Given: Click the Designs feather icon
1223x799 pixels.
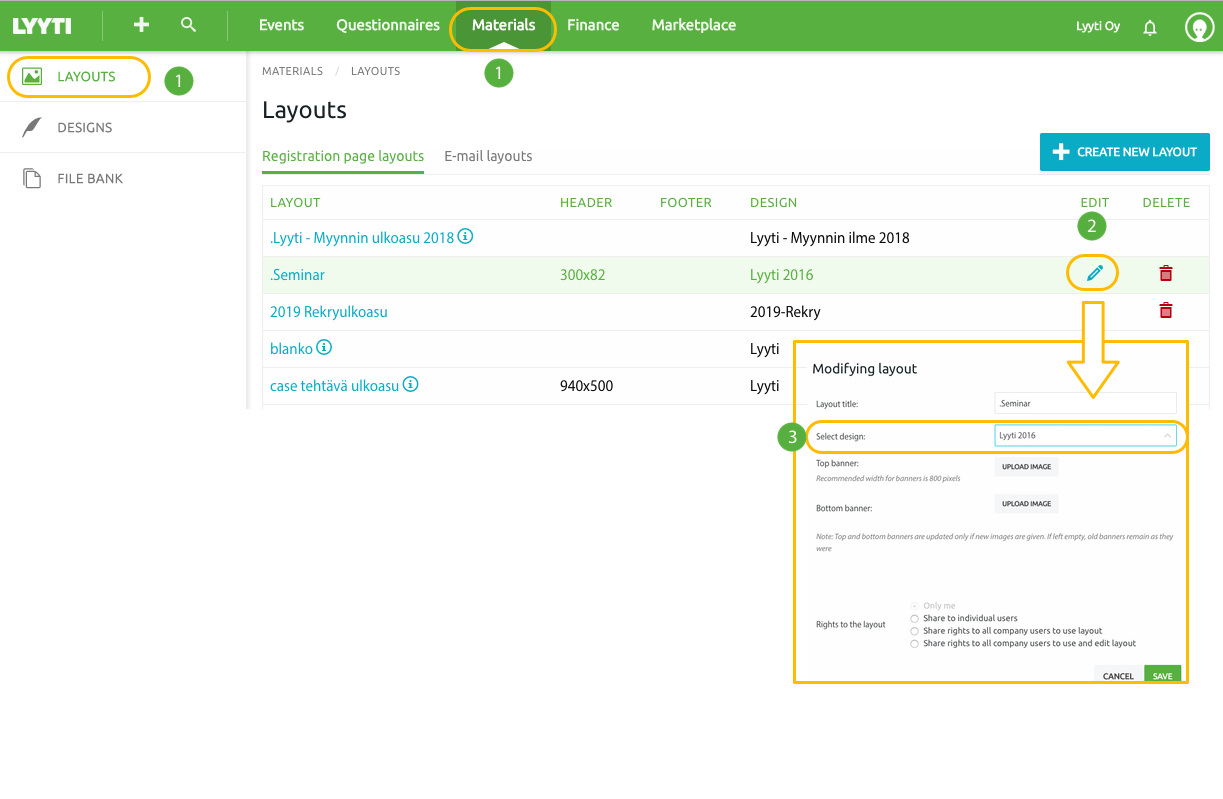Looking at the screenshot, I should [x=32, y=127].
